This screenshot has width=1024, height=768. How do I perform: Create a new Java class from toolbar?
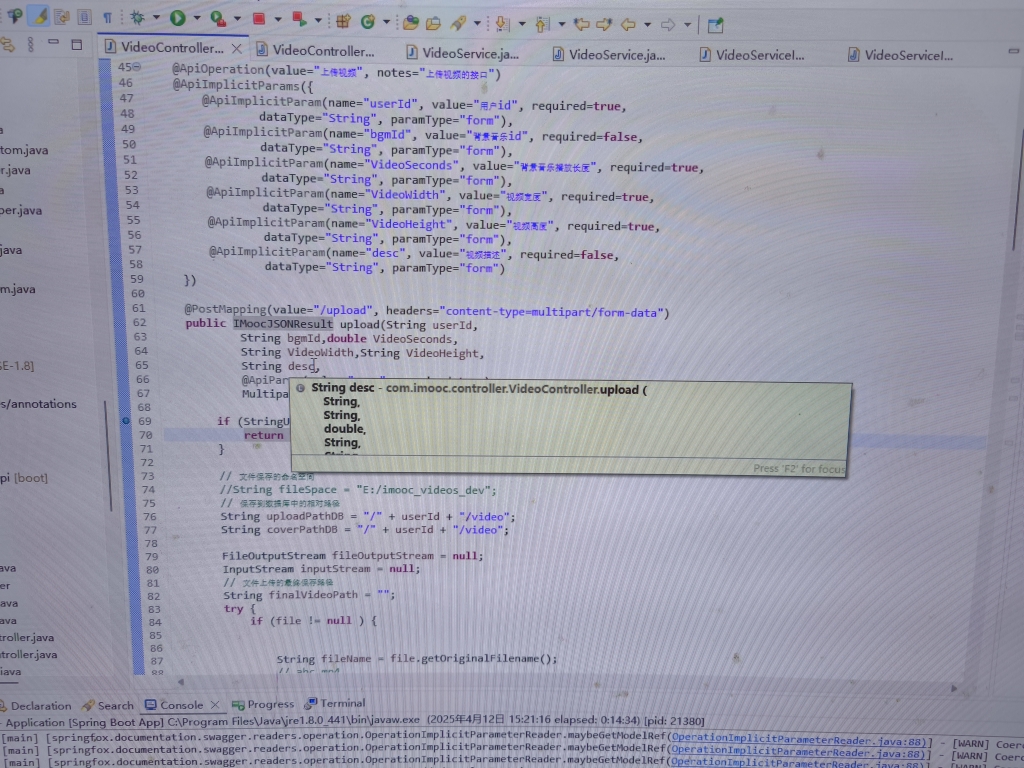point(368,22)
